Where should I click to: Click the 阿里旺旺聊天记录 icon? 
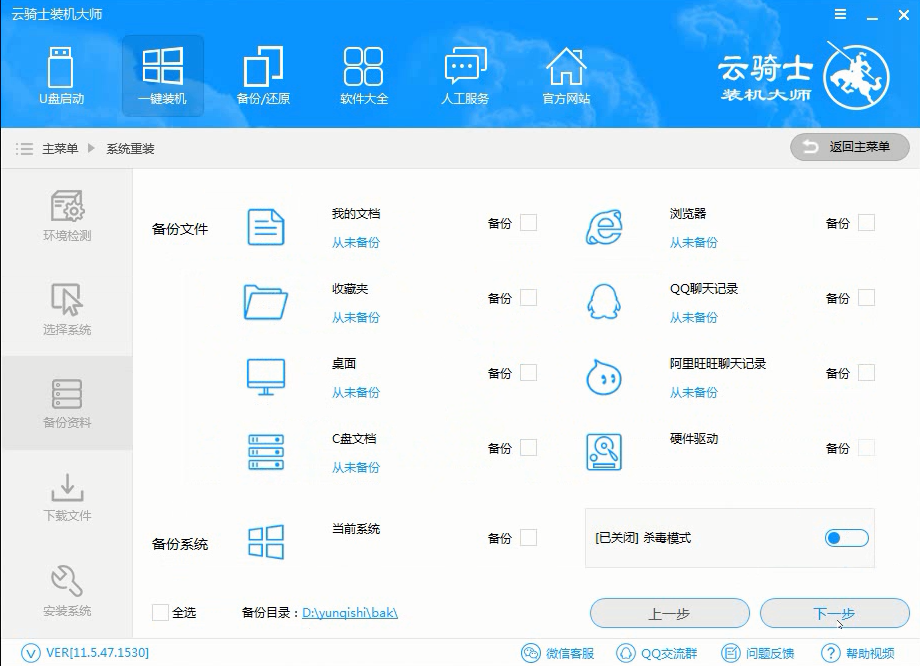604,375
